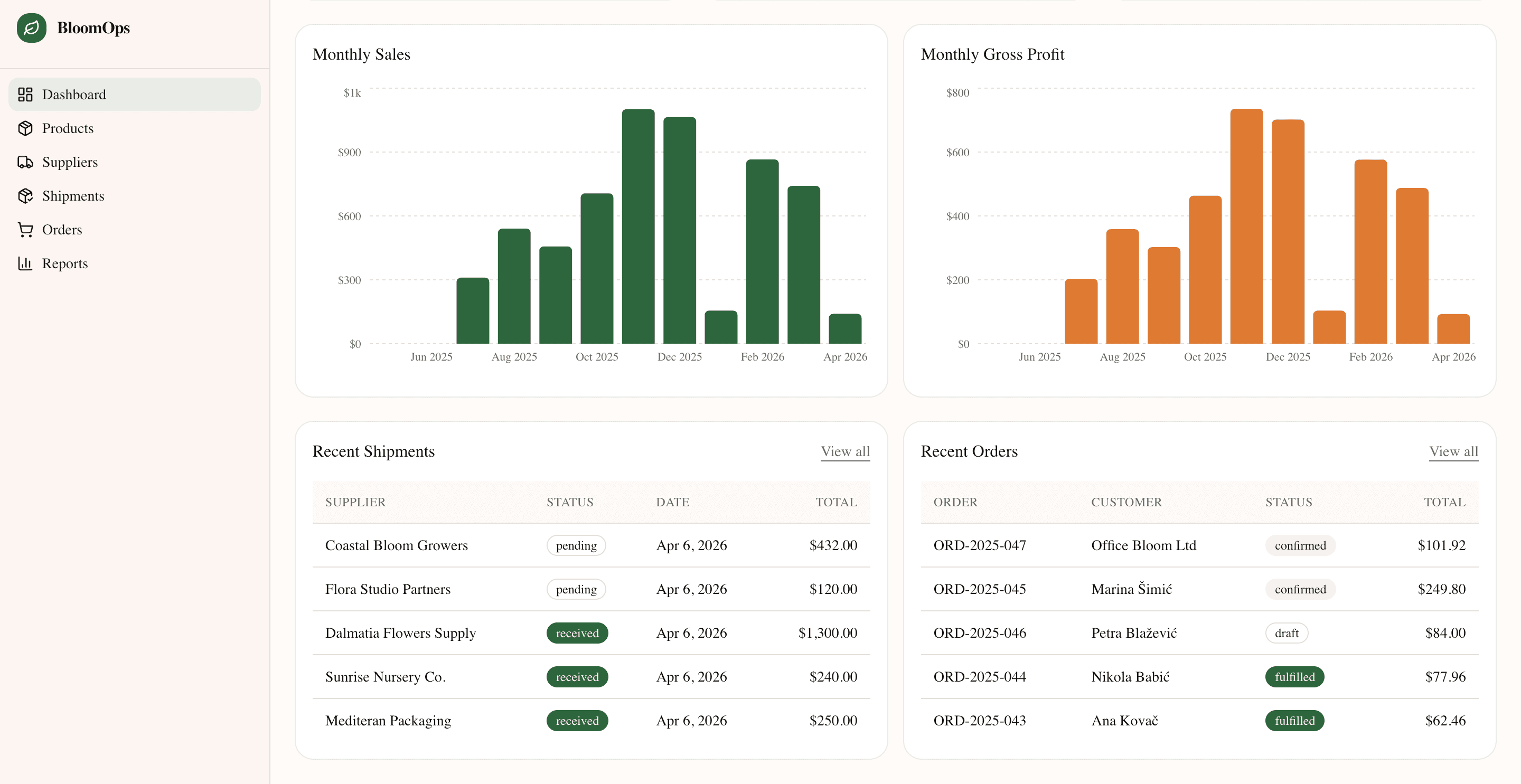Open the Reports page from the sidebar
The width and height of the screenshot is (1521, 784).
65,263
